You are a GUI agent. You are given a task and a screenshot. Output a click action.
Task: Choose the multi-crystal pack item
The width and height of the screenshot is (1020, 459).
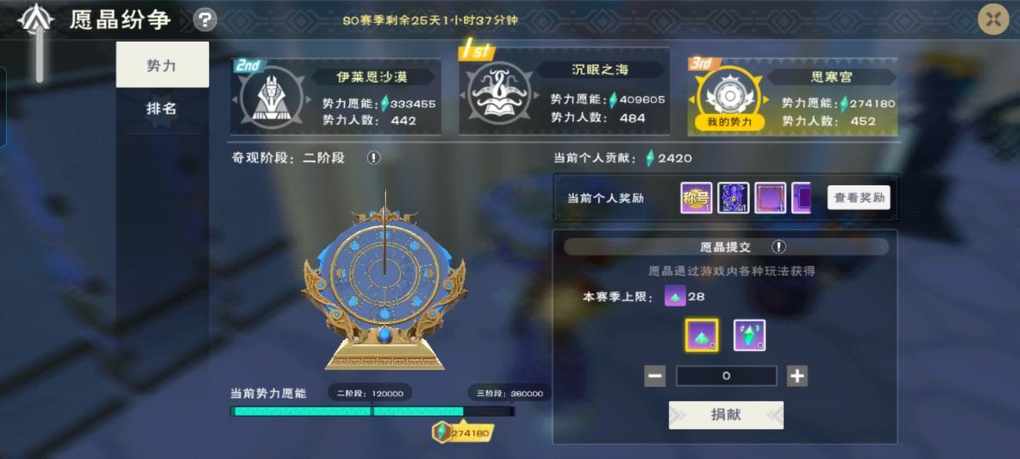pyautogui.click(x=749, y=335)
